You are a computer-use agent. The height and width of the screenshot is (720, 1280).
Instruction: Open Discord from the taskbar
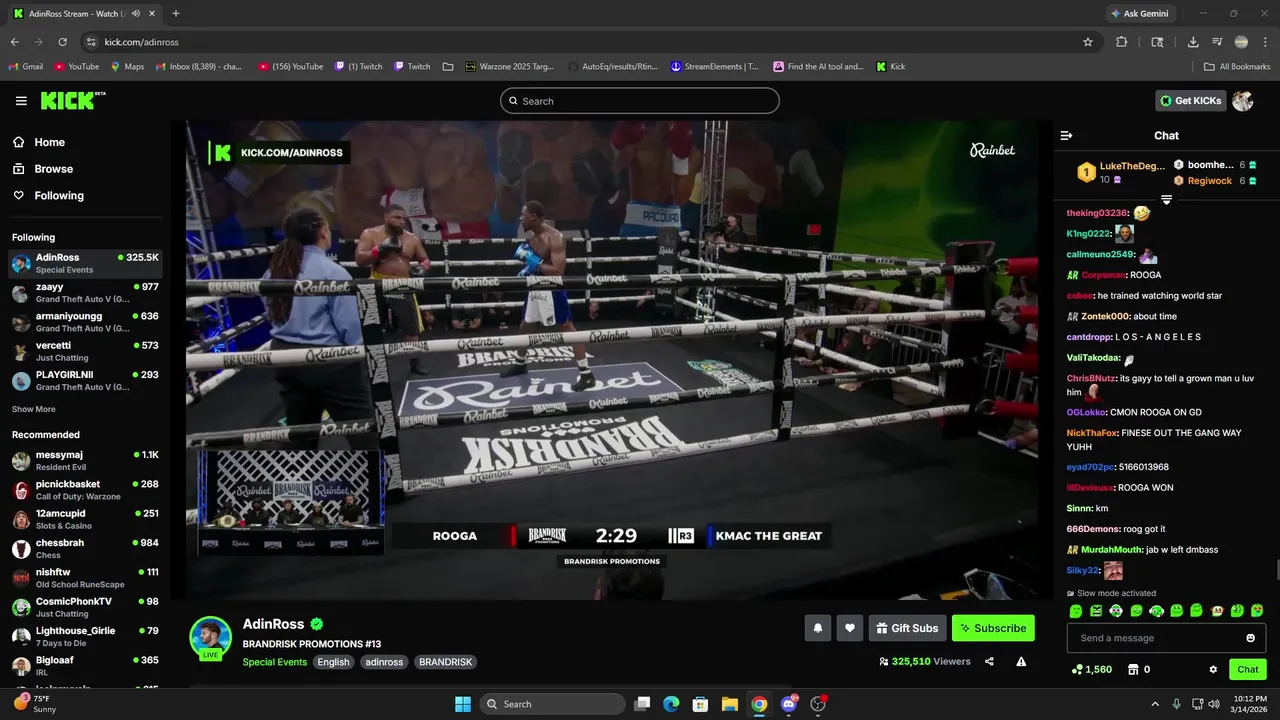[x=789, y=704]
